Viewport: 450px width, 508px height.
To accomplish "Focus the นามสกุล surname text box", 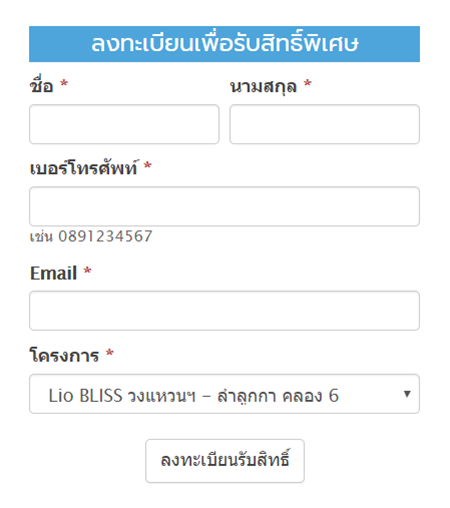I will point(324,124).
